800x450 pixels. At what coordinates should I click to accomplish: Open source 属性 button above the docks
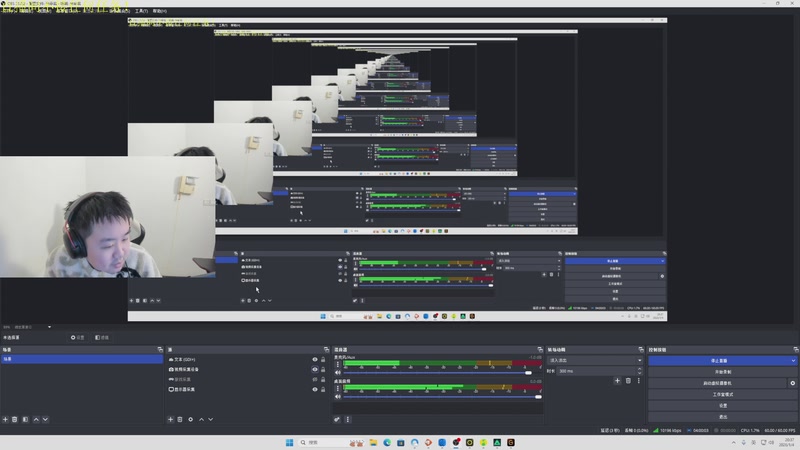pos(77,337)
